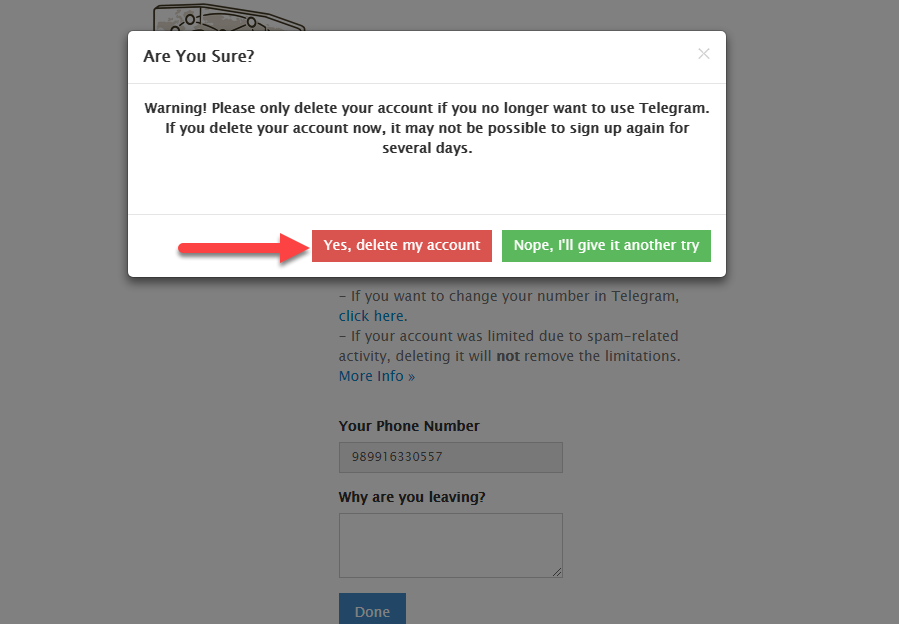The height and width of the screenshot is (624, 899).
Task: Focus the Your Phone Number field
Action: point(450,457)
